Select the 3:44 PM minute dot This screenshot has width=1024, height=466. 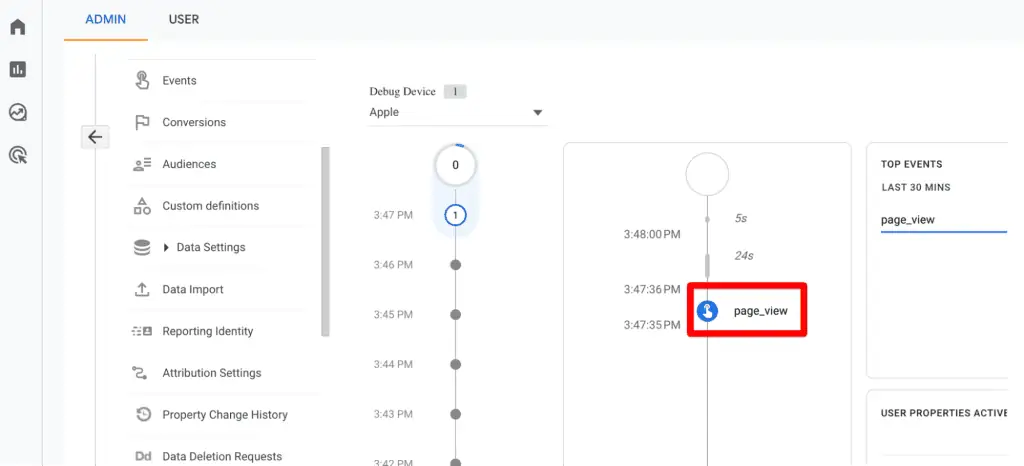point(456,364)
